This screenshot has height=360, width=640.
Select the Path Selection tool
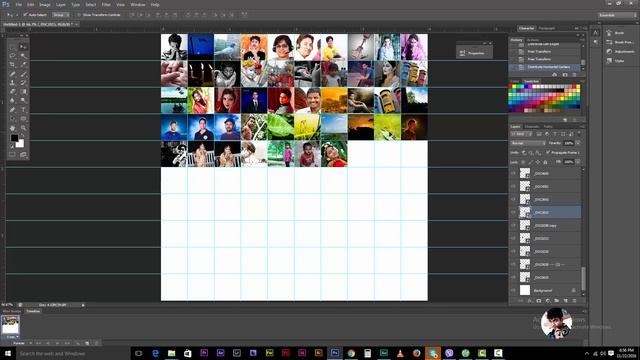(x=13, y=119)
